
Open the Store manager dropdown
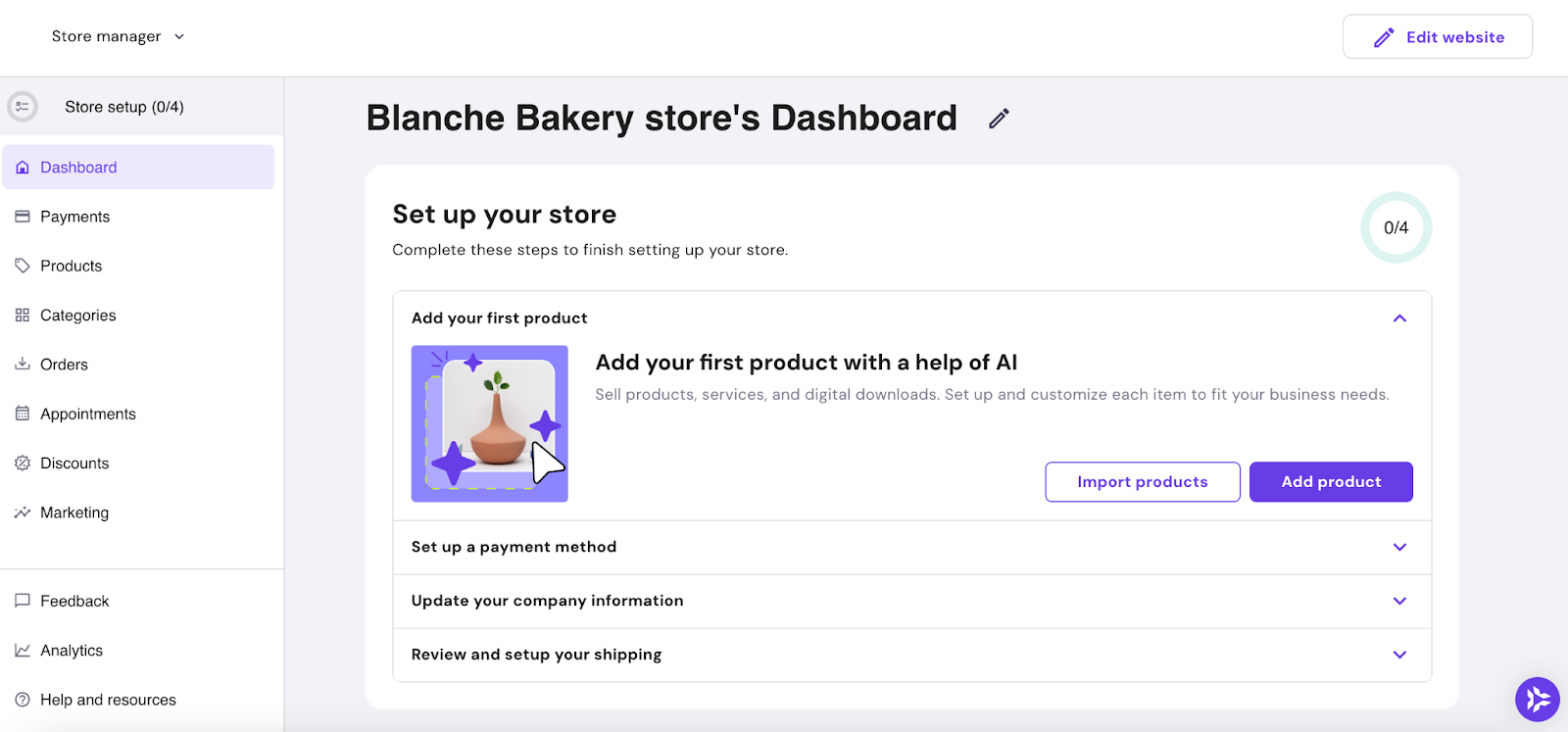(118, 36)
